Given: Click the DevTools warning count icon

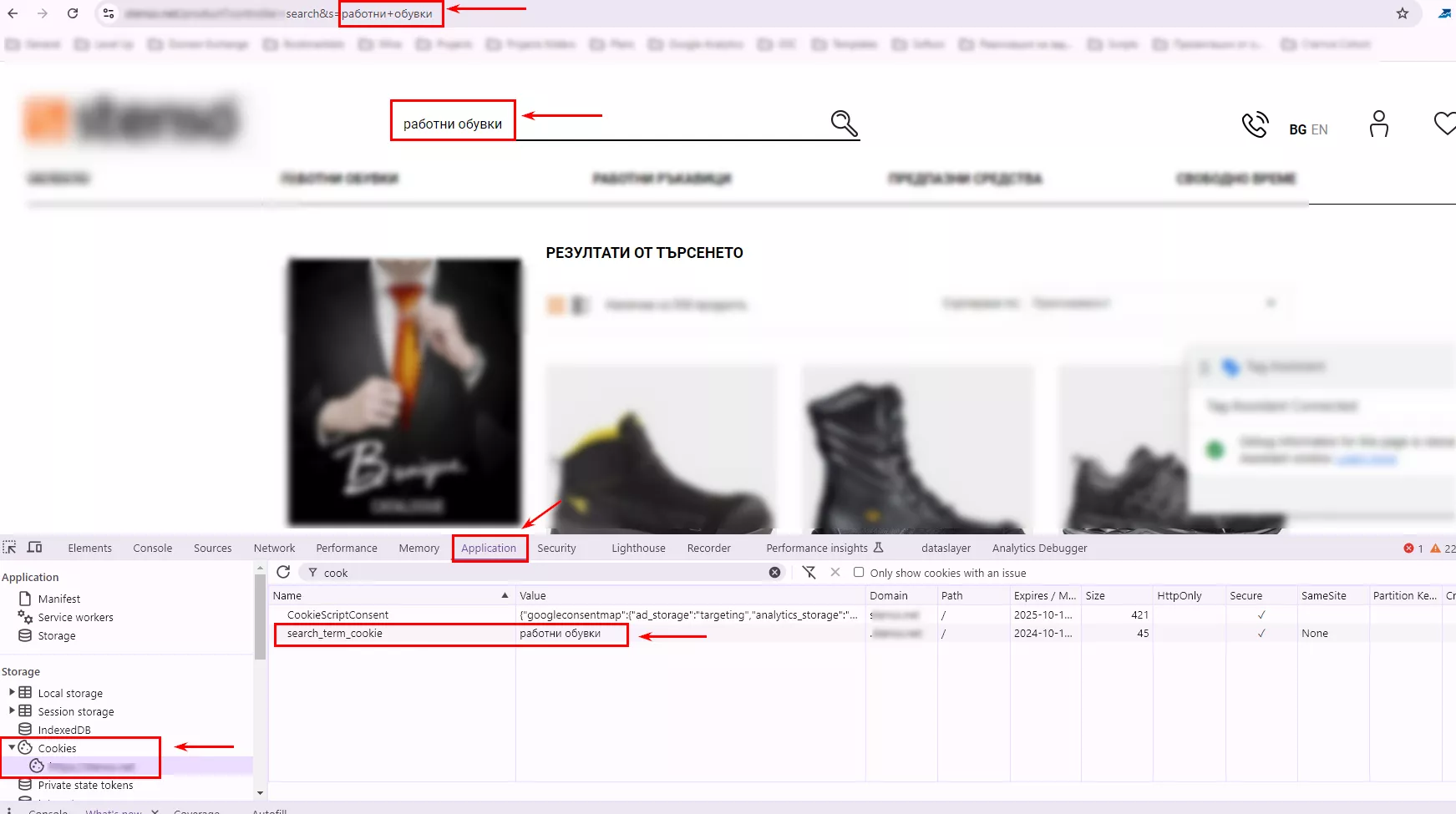Looking at the screenshot, I should 1443,549.
